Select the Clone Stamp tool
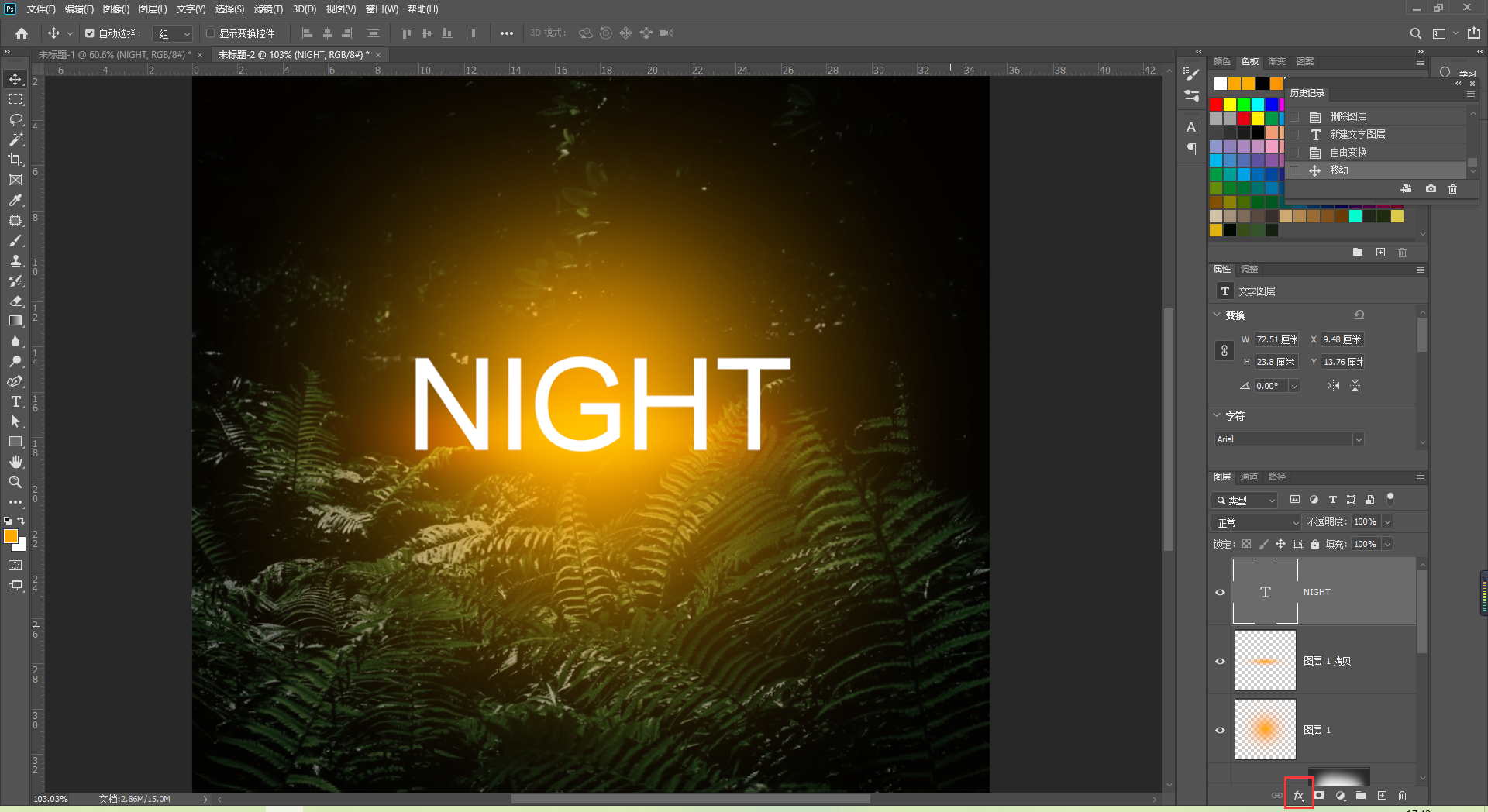Viewport: 1488px width, 812px height. 15,261
